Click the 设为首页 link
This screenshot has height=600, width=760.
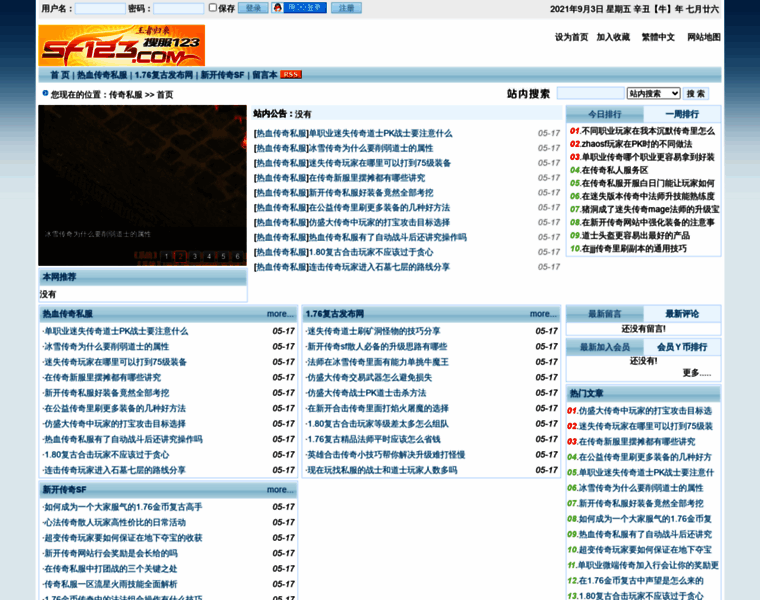tap(571, 37)
